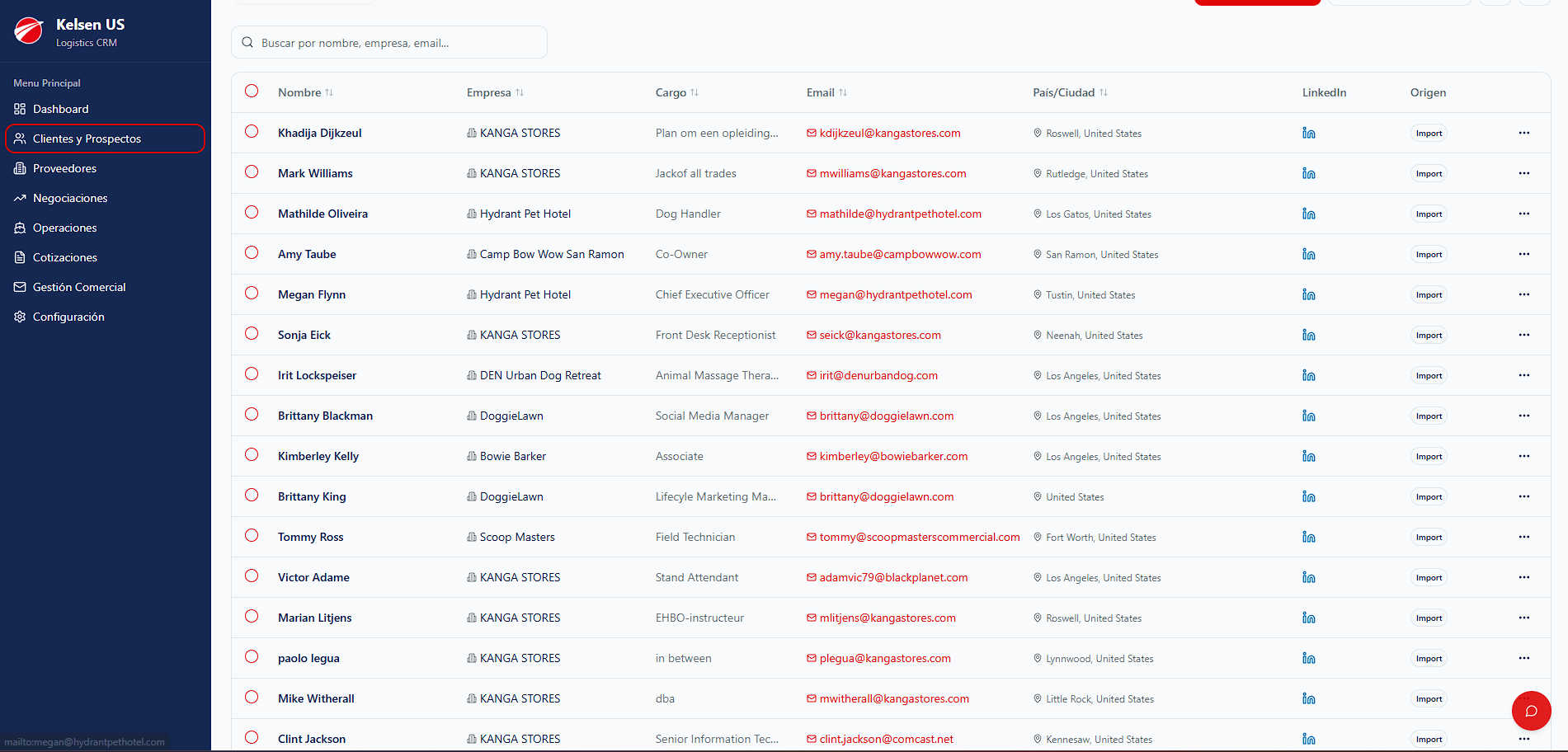Sort the table by Nombre column
Viewport: 1568px width, 752px height.
pos(305,92)
